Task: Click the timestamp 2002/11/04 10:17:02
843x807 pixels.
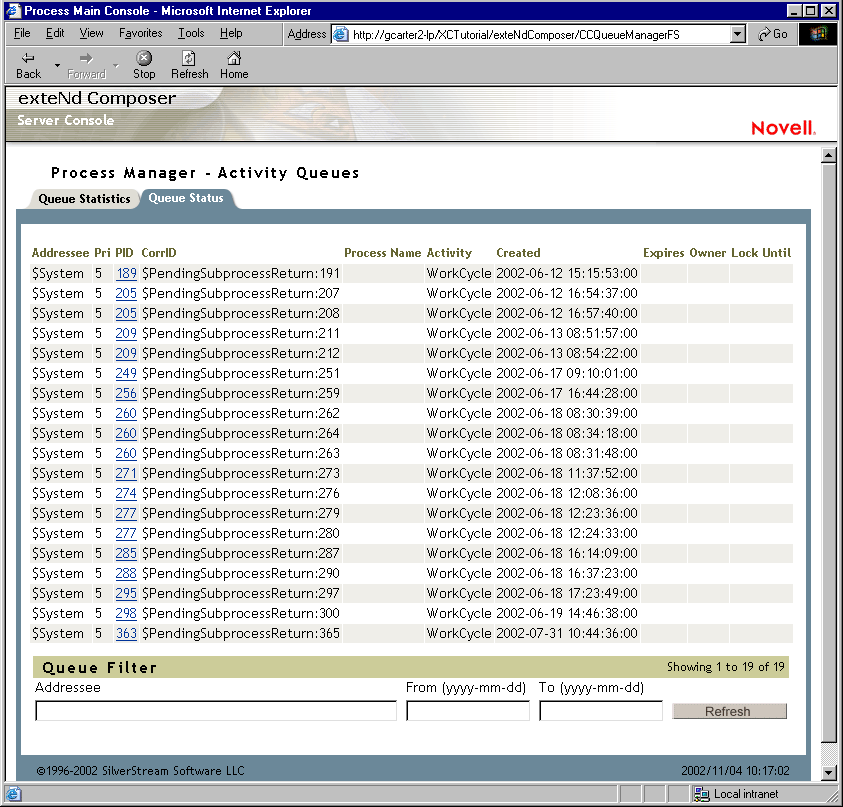Action: [x=735, y=770]
